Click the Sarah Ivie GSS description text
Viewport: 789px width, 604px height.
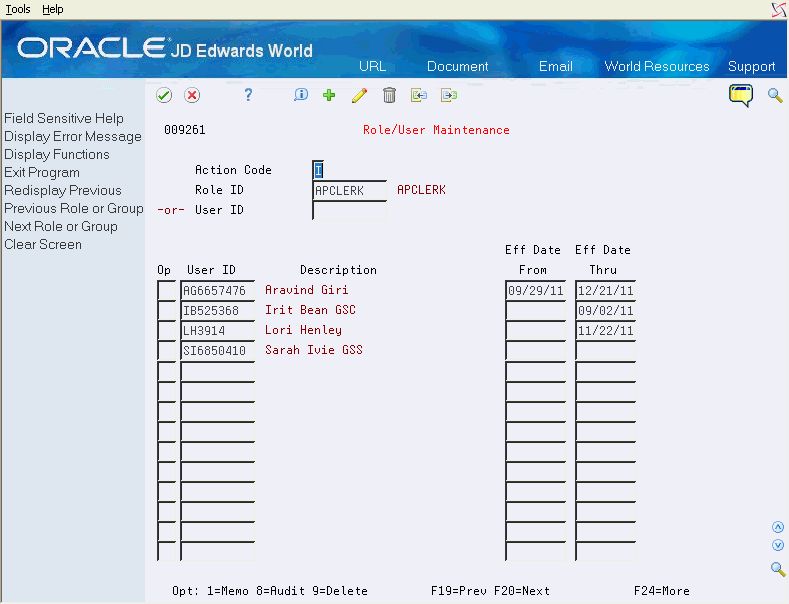coord(313,350)
